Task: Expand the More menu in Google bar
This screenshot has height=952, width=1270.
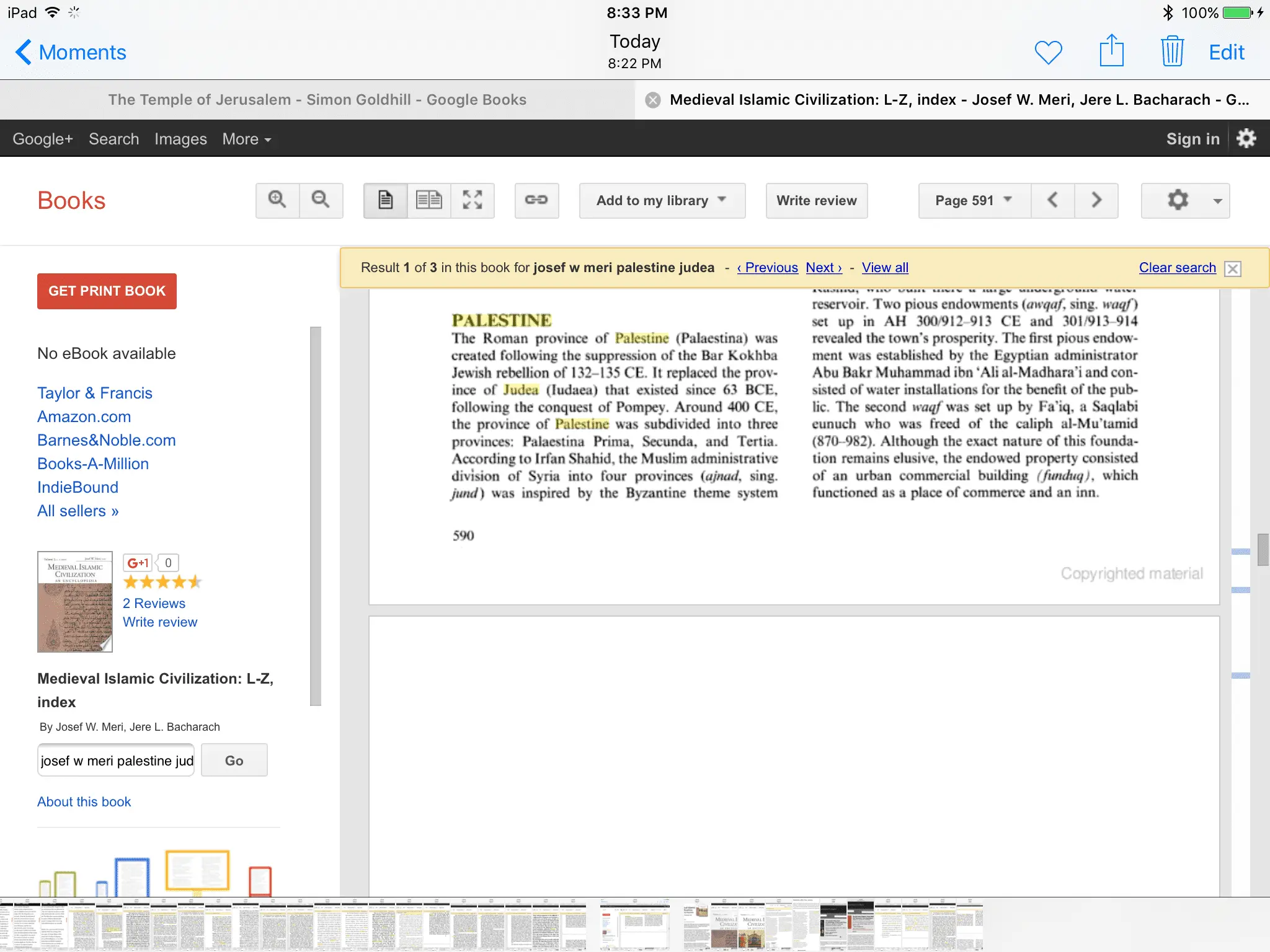Action: coord(247,139)
